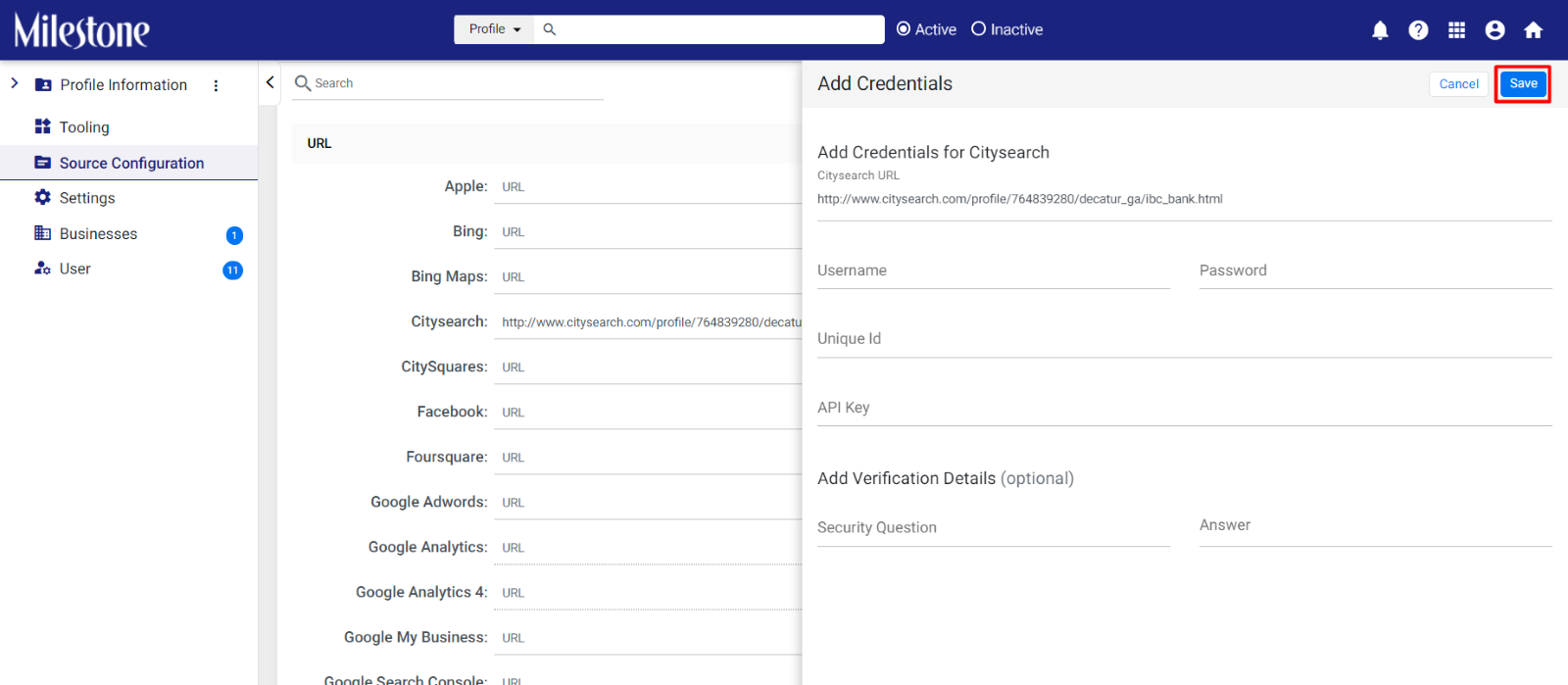Click the User icon in sidebar
Screen dimensions: 1568x685
point(42,269)
